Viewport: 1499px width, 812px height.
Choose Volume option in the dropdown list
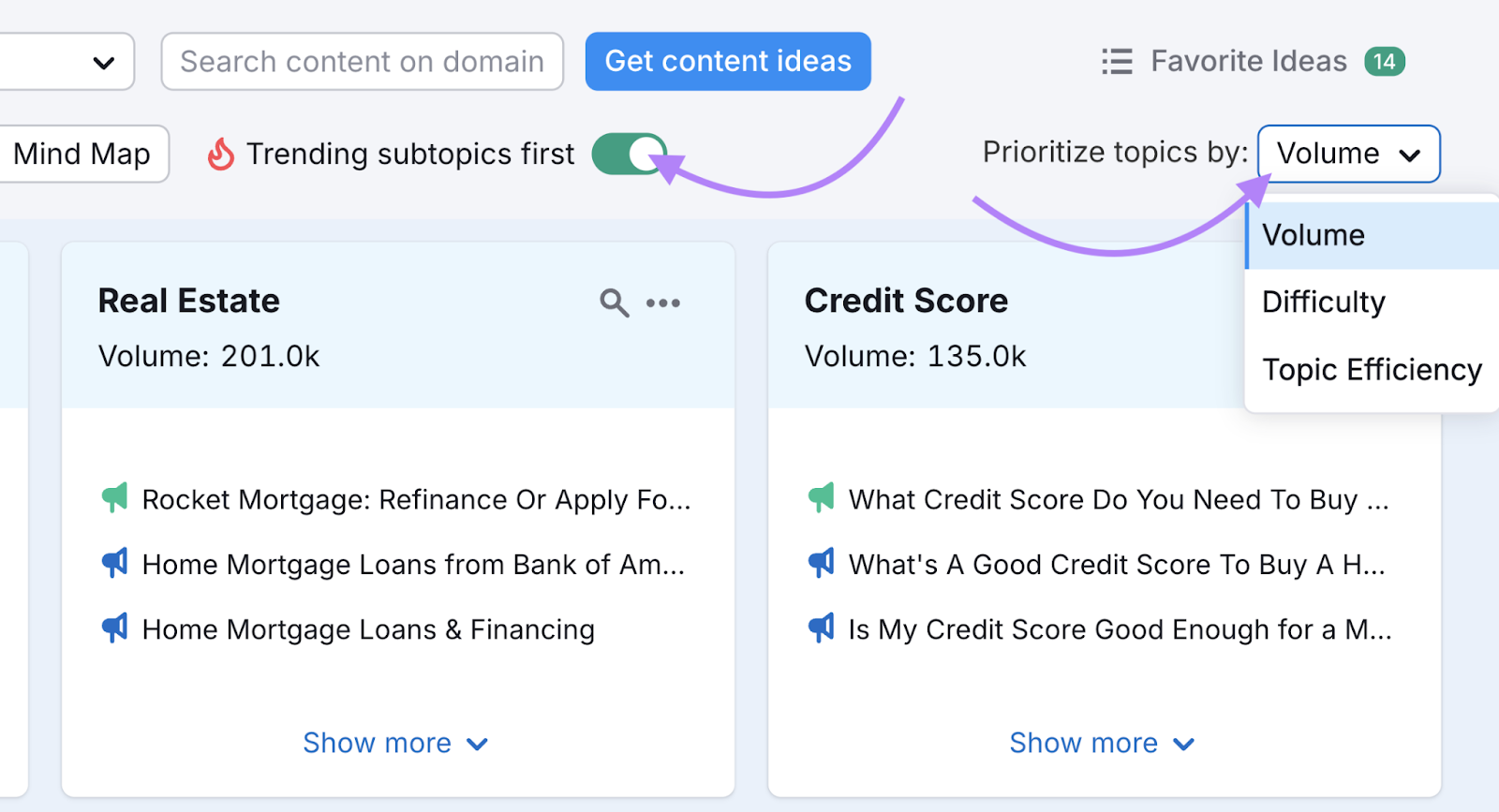click(x=1372, y=235)
